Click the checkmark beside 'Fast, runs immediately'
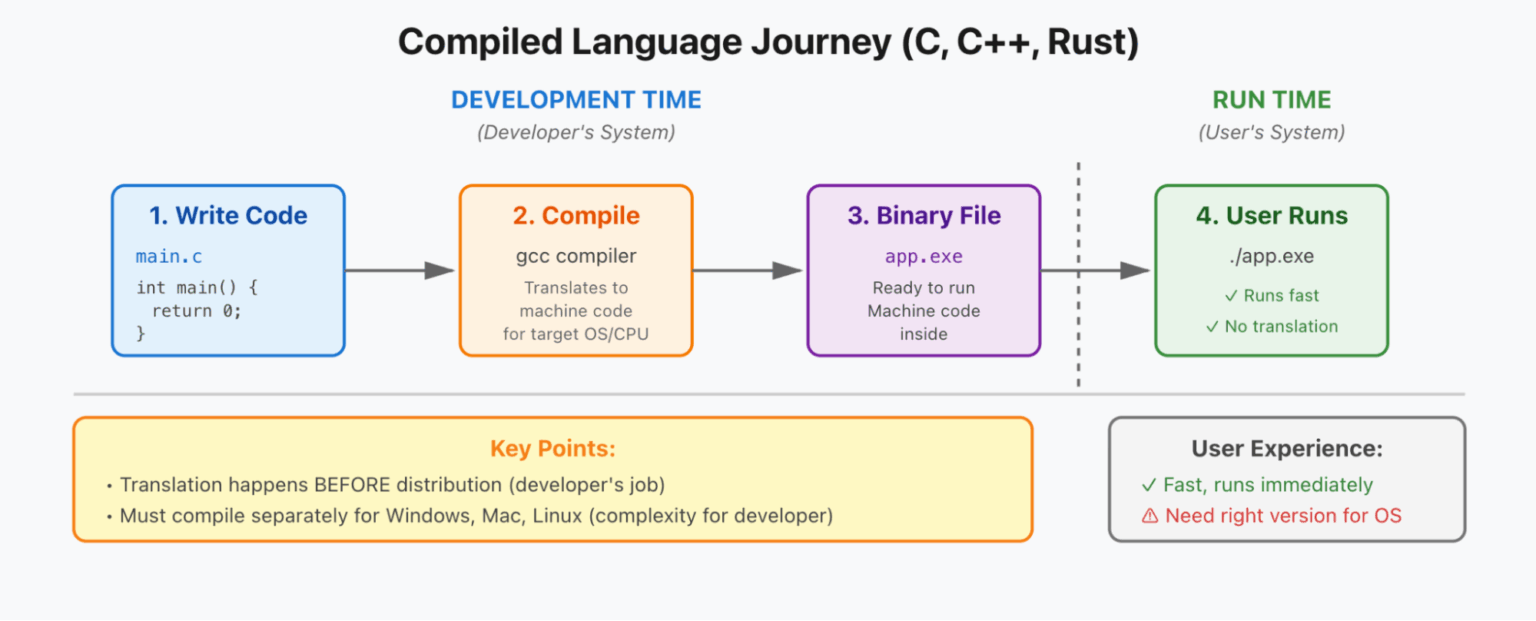 tap(1149, 485)
